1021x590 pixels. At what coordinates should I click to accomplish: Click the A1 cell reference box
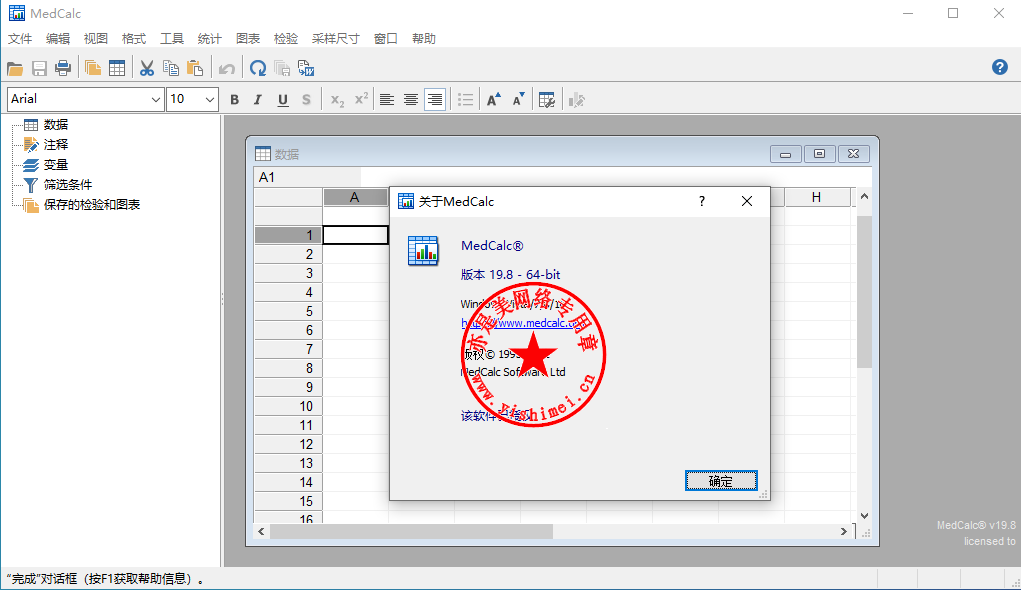pyautogui.click(x=307, y=177)
